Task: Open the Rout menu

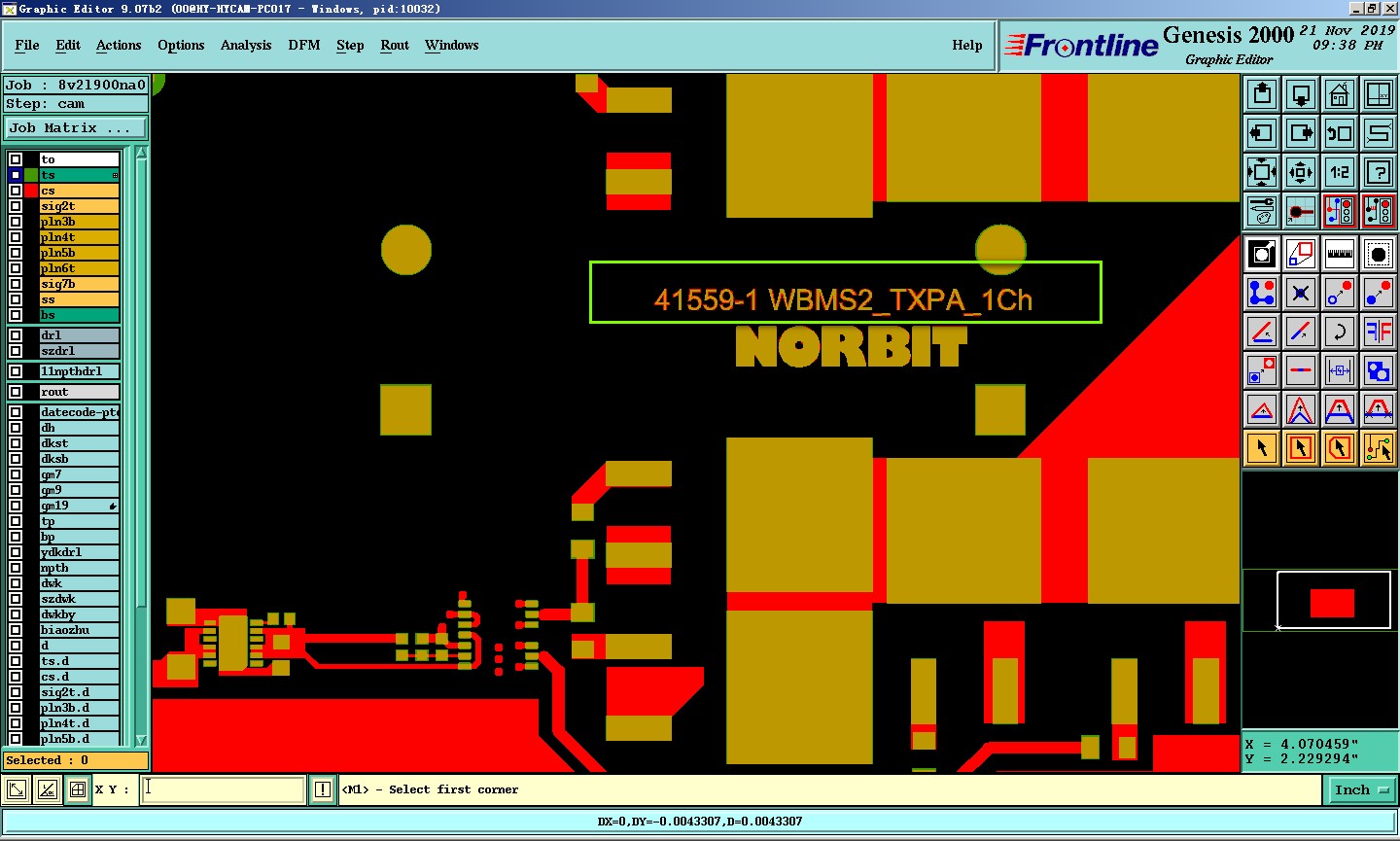Action: (395, 45)
